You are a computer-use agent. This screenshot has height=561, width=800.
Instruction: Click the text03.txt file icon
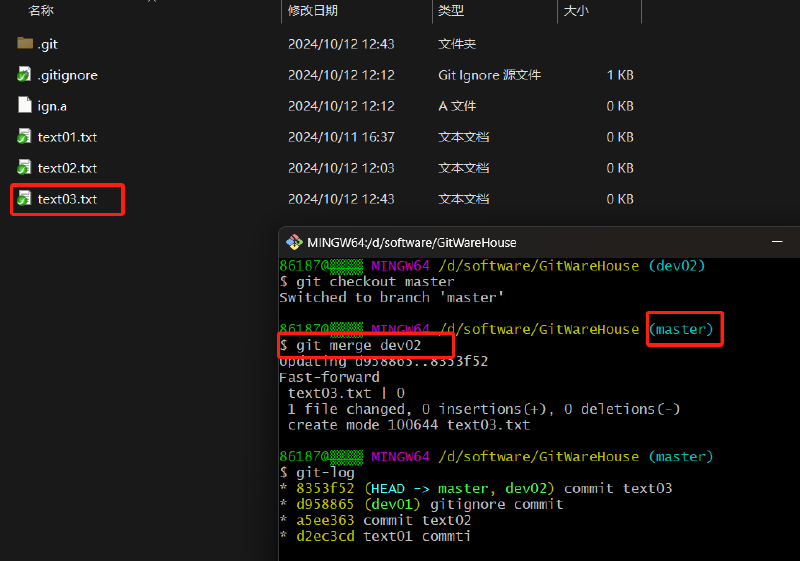(x=24, y=198)
